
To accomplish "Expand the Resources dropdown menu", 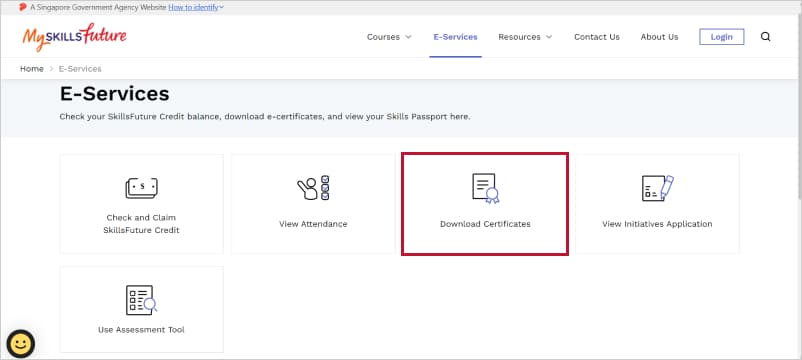I will click(525, 37).
